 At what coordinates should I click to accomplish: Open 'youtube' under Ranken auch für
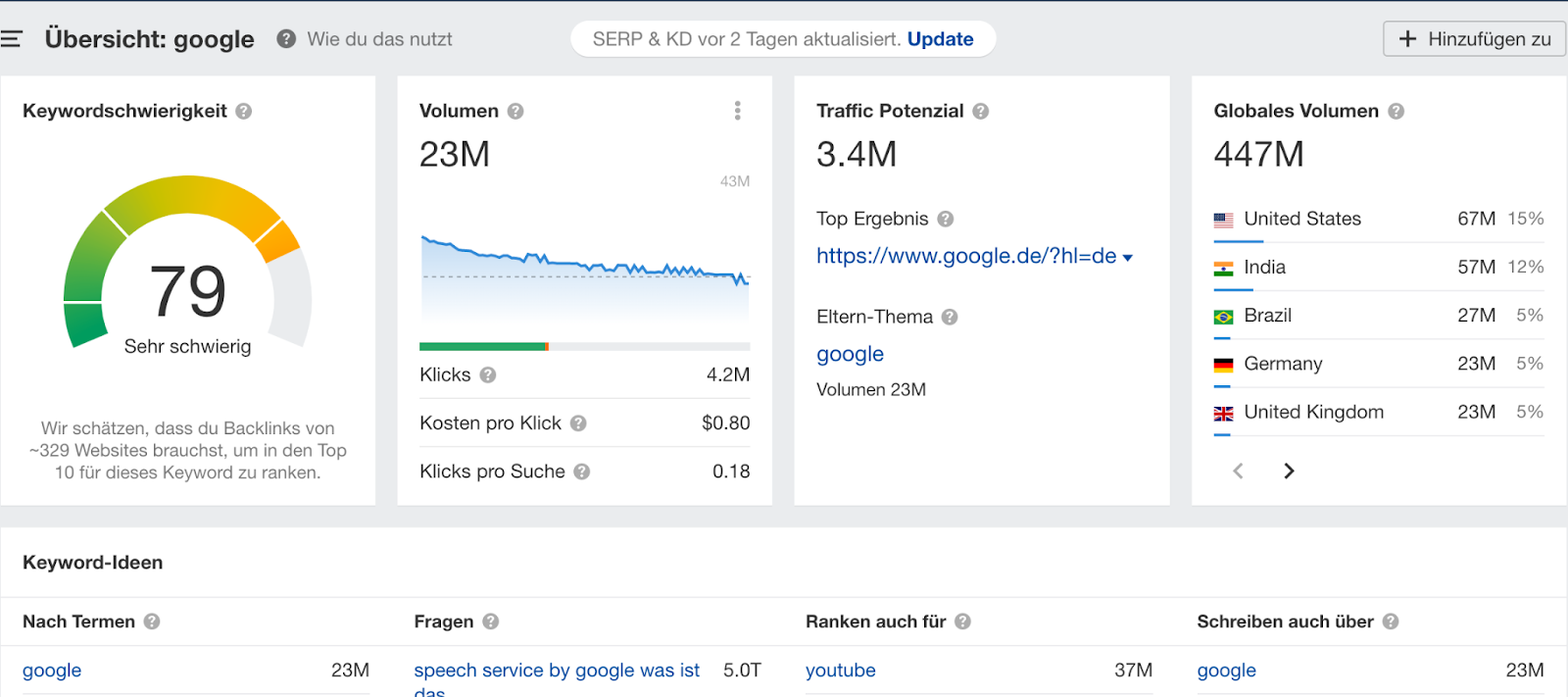[840, 671]
